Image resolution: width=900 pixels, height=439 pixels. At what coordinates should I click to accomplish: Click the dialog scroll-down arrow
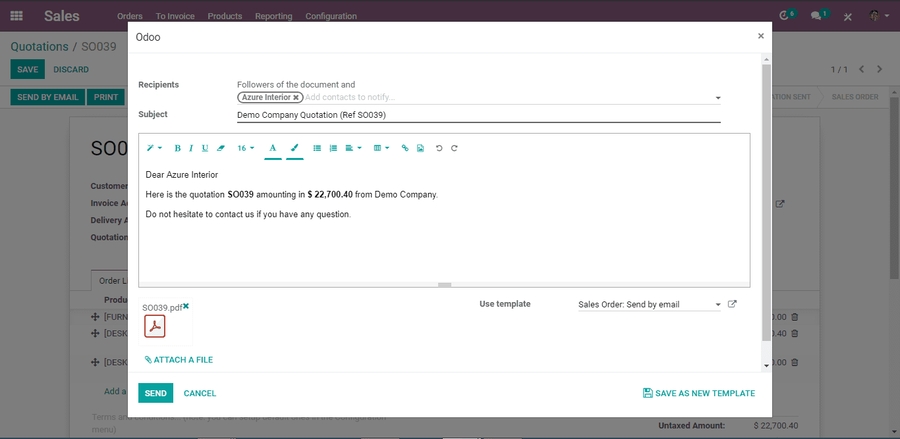[x=766, y=366]
